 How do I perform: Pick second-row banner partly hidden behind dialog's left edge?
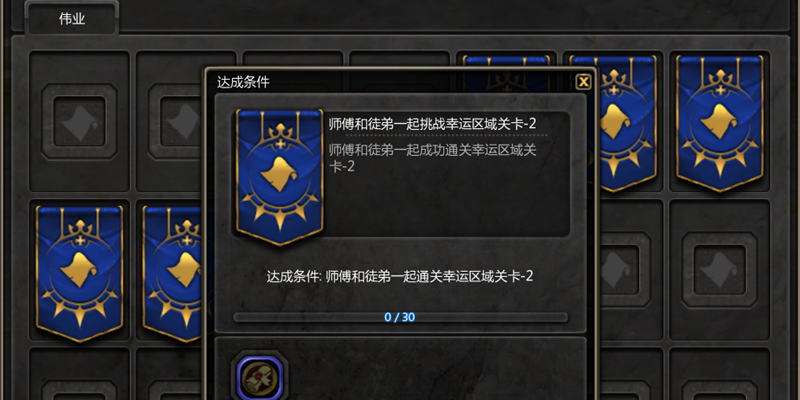tap(173, 274)
